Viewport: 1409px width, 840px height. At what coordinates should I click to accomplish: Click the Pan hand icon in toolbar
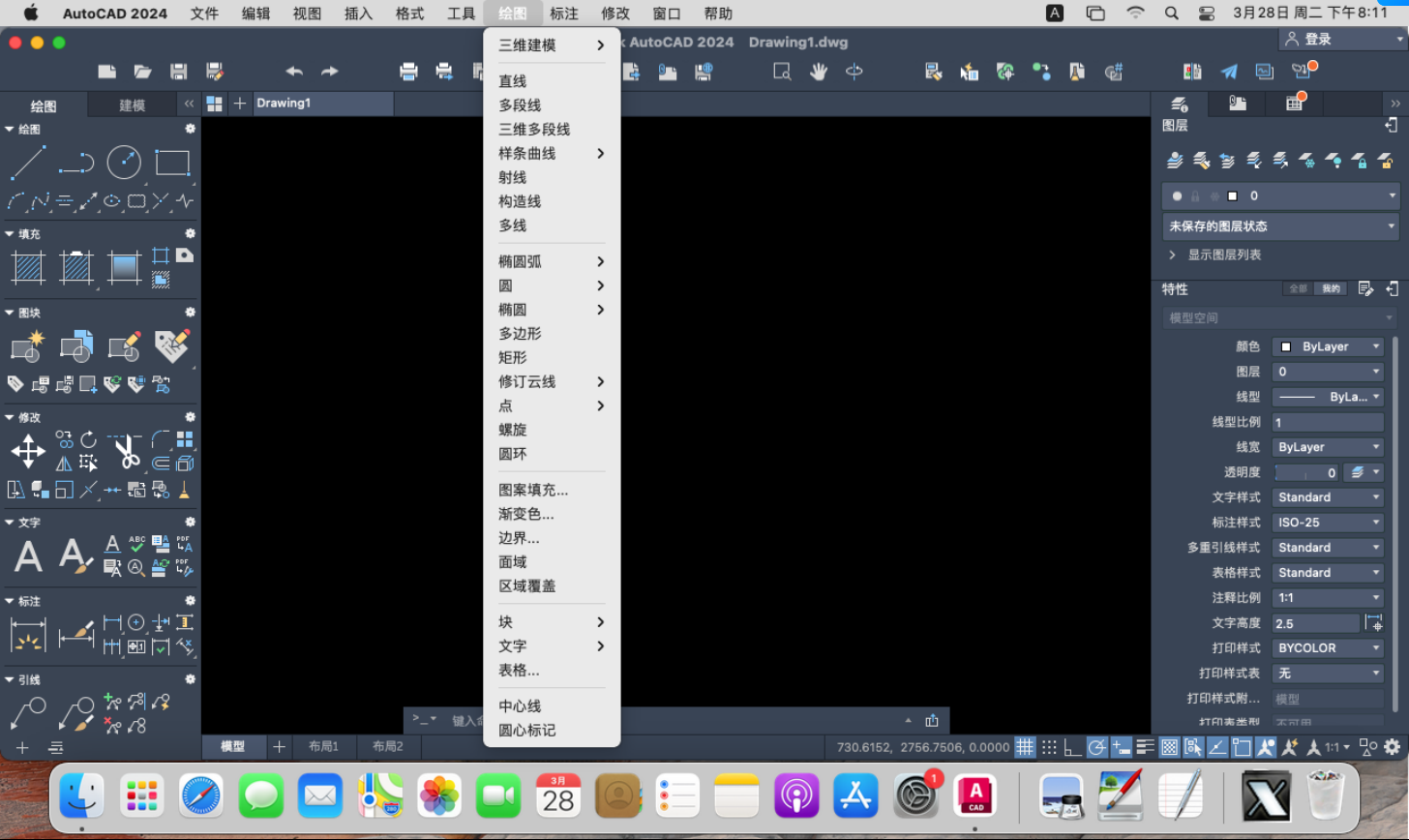[x=819, y=71]
